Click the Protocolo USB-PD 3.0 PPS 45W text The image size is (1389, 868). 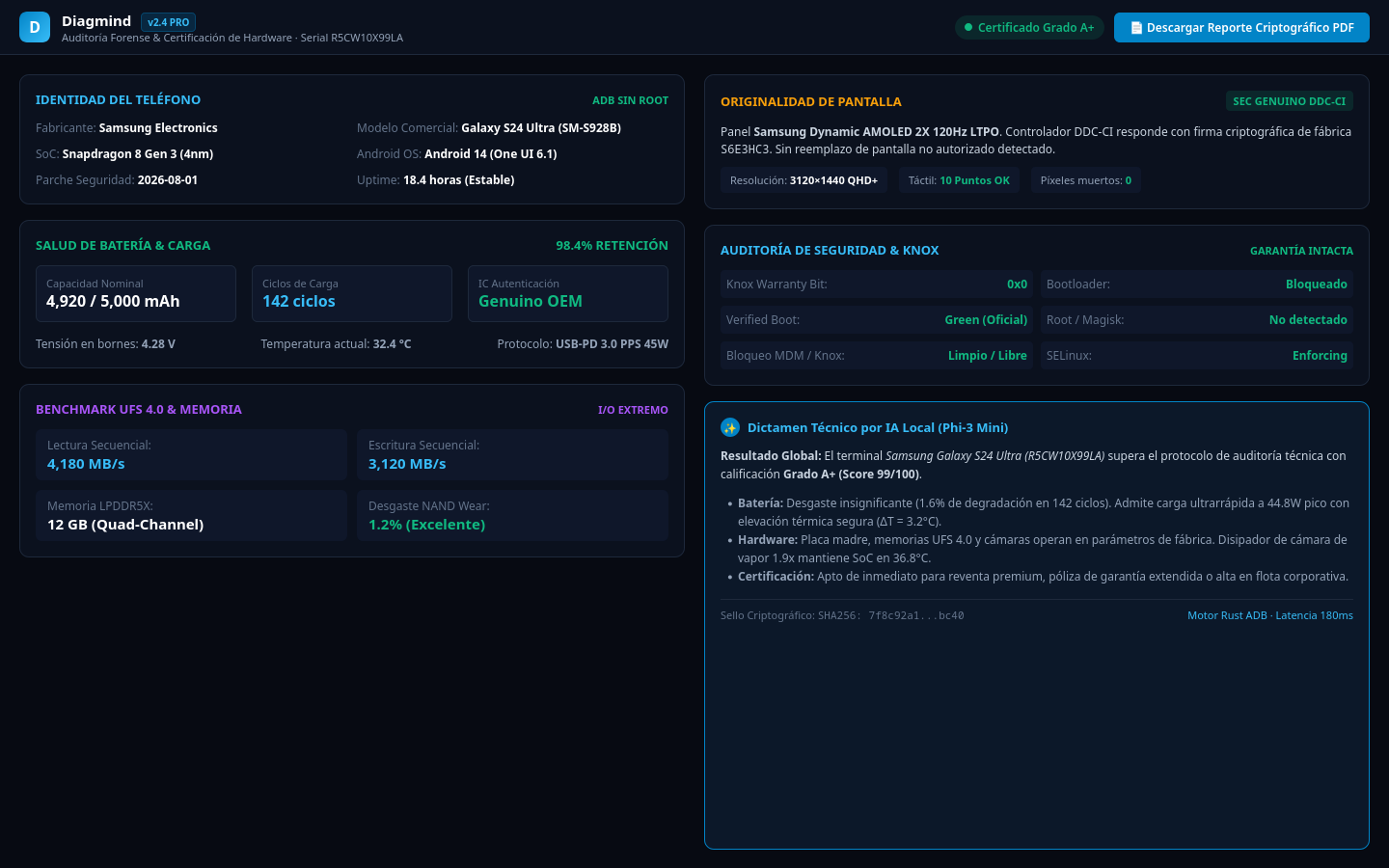pyautogui.click(x=583, y=344)
